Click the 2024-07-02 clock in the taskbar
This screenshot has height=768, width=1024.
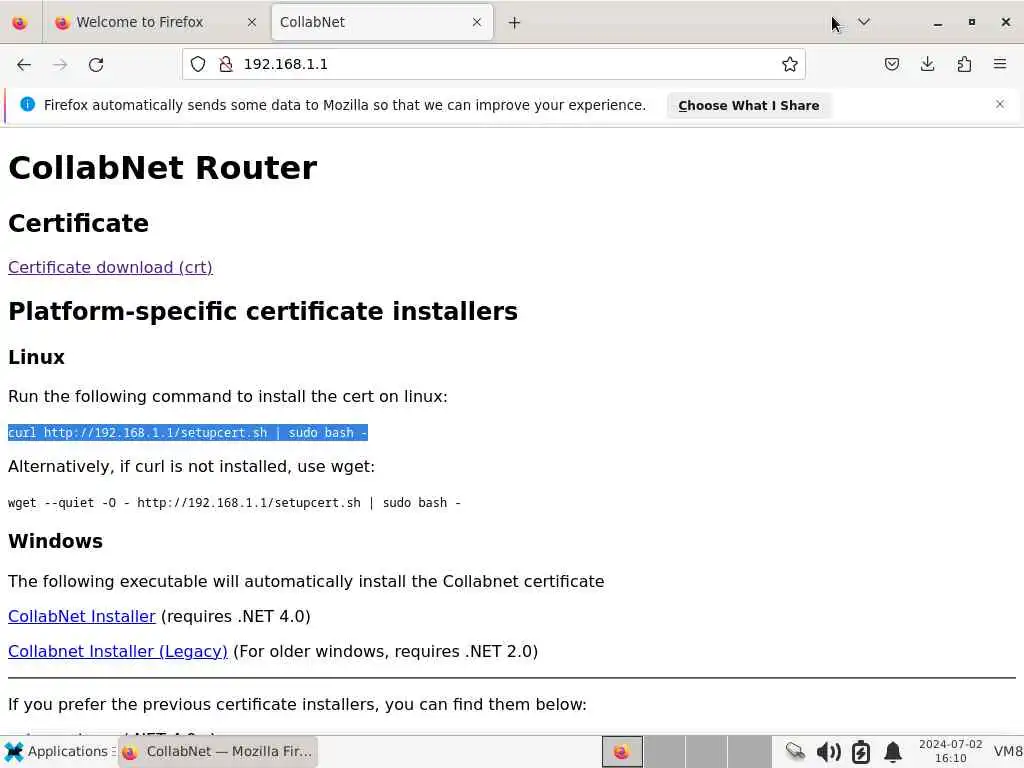point(950,752)
